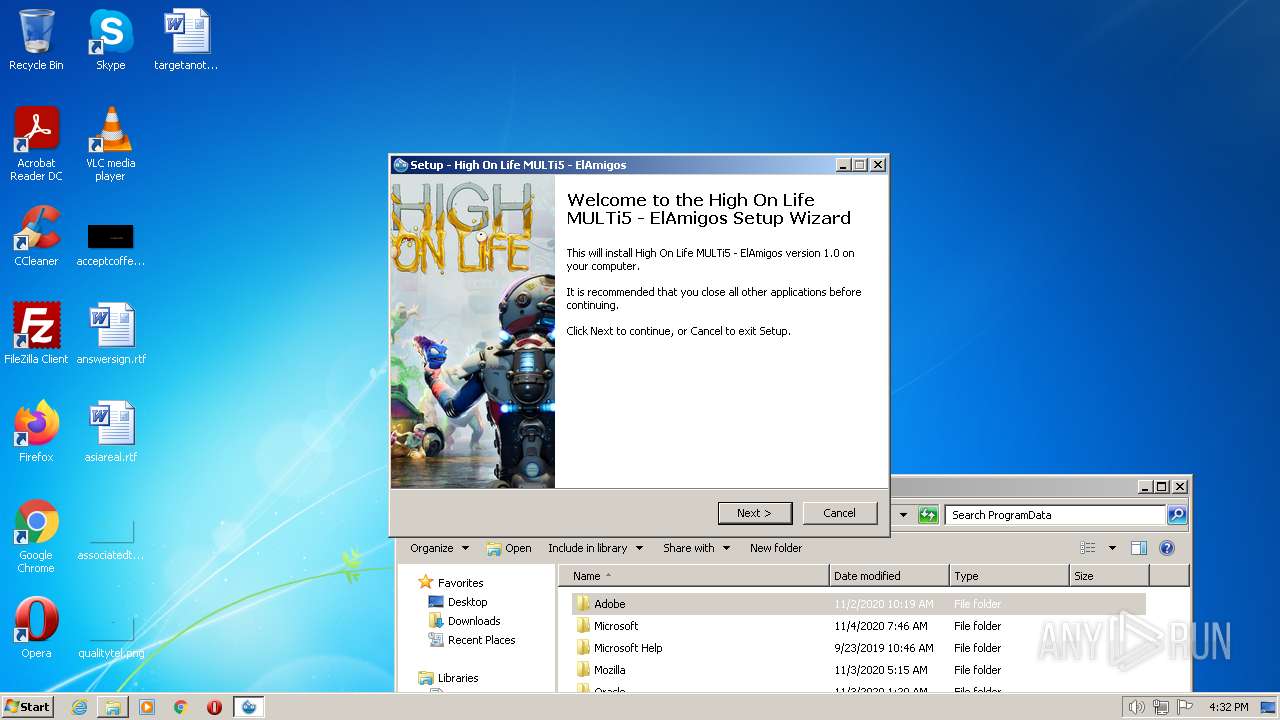Select asiareal.rtf on desktop
Screen dimensions: 1280x720
(x=111, y=431)
